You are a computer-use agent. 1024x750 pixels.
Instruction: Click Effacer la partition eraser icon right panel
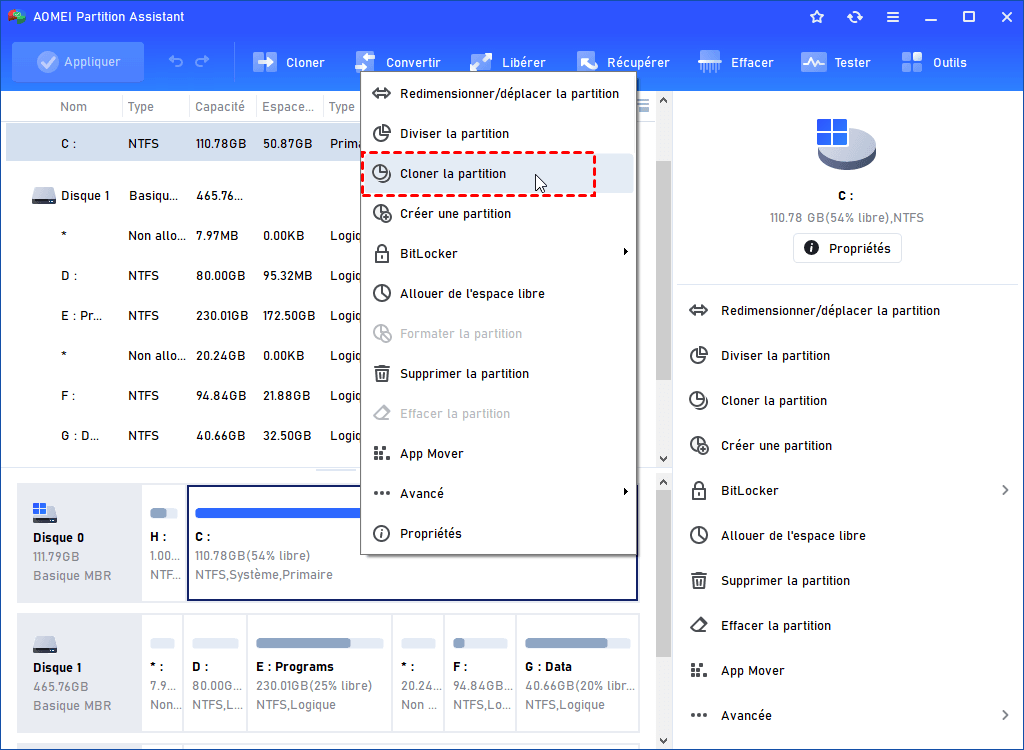[698, 625]
